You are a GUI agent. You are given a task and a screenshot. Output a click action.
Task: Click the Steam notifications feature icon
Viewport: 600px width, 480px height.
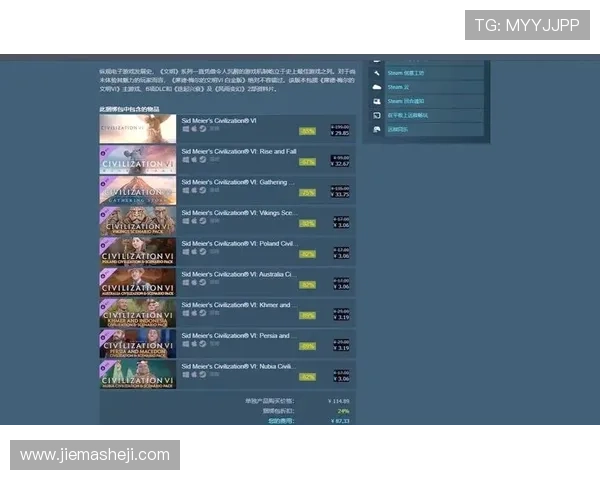tap(377, 101)
